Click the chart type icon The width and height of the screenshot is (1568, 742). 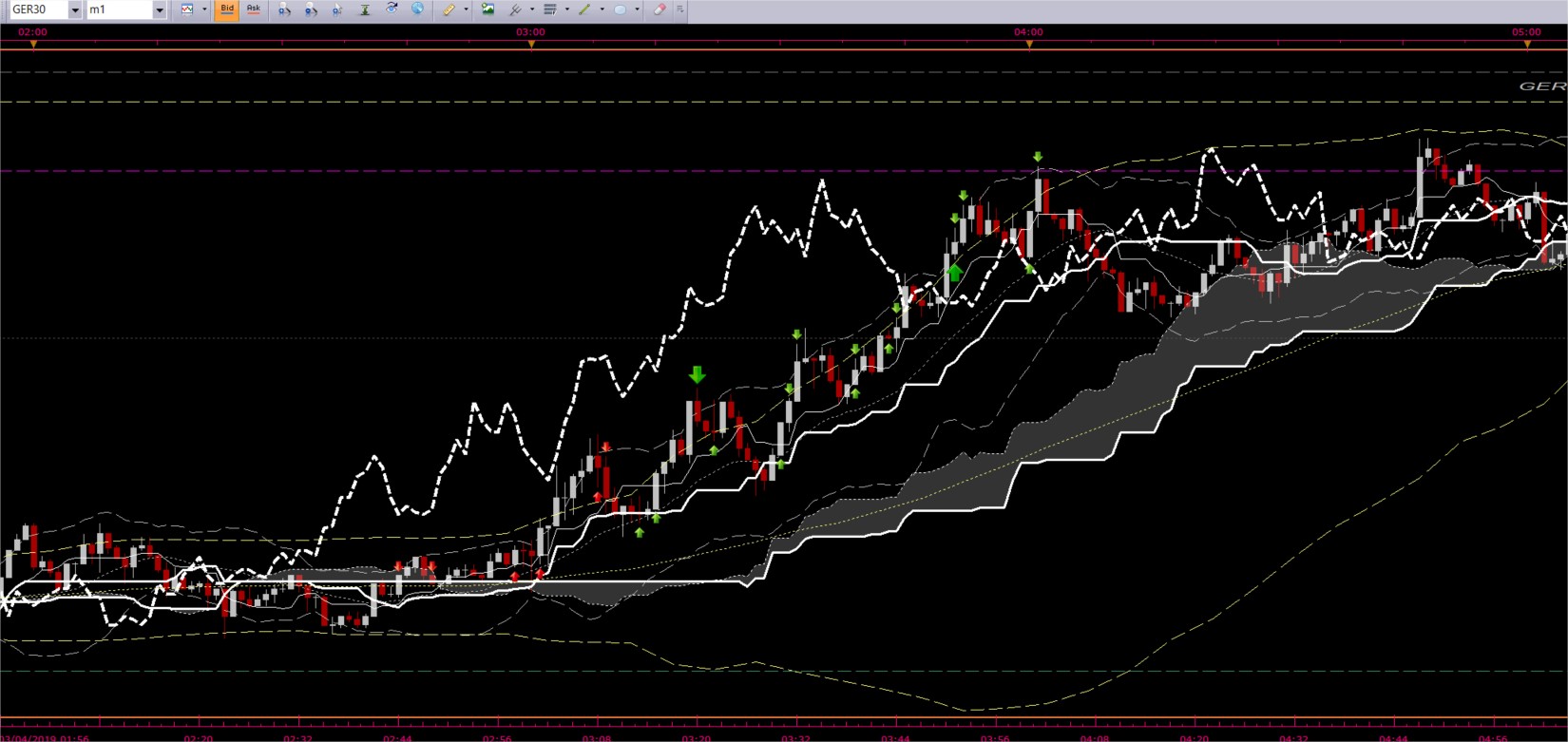[x=187, y=10]
